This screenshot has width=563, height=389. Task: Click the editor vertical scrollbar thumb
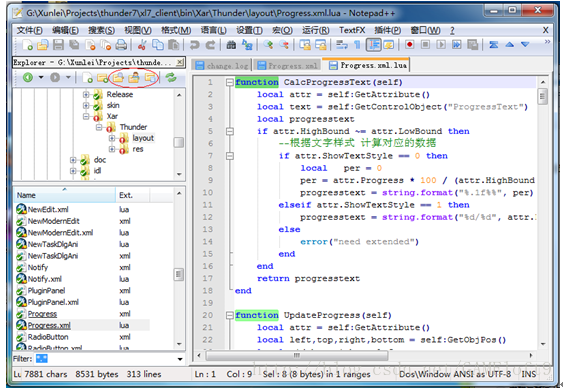click(x=542, y=96)
